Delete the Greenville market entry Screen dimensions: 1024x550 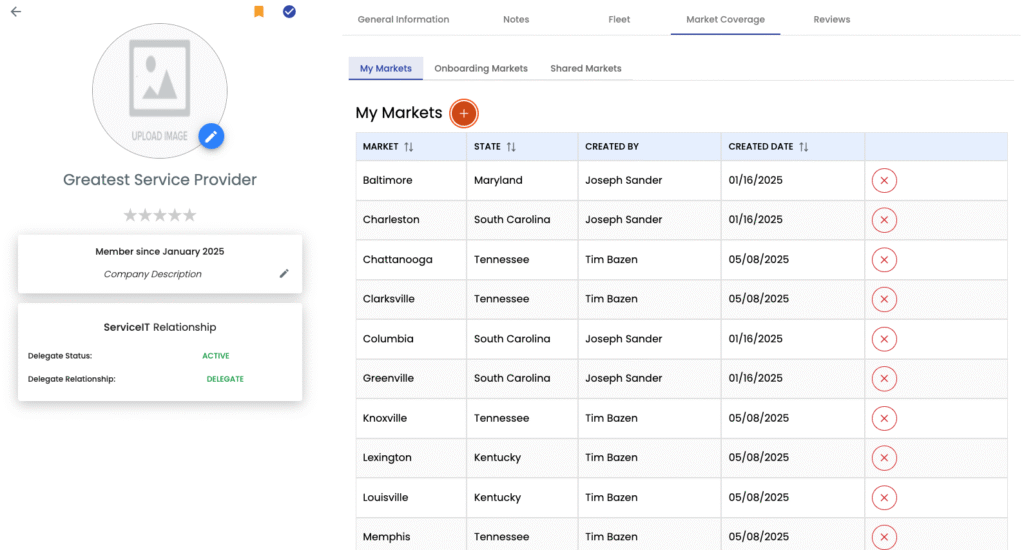point(884,379)
